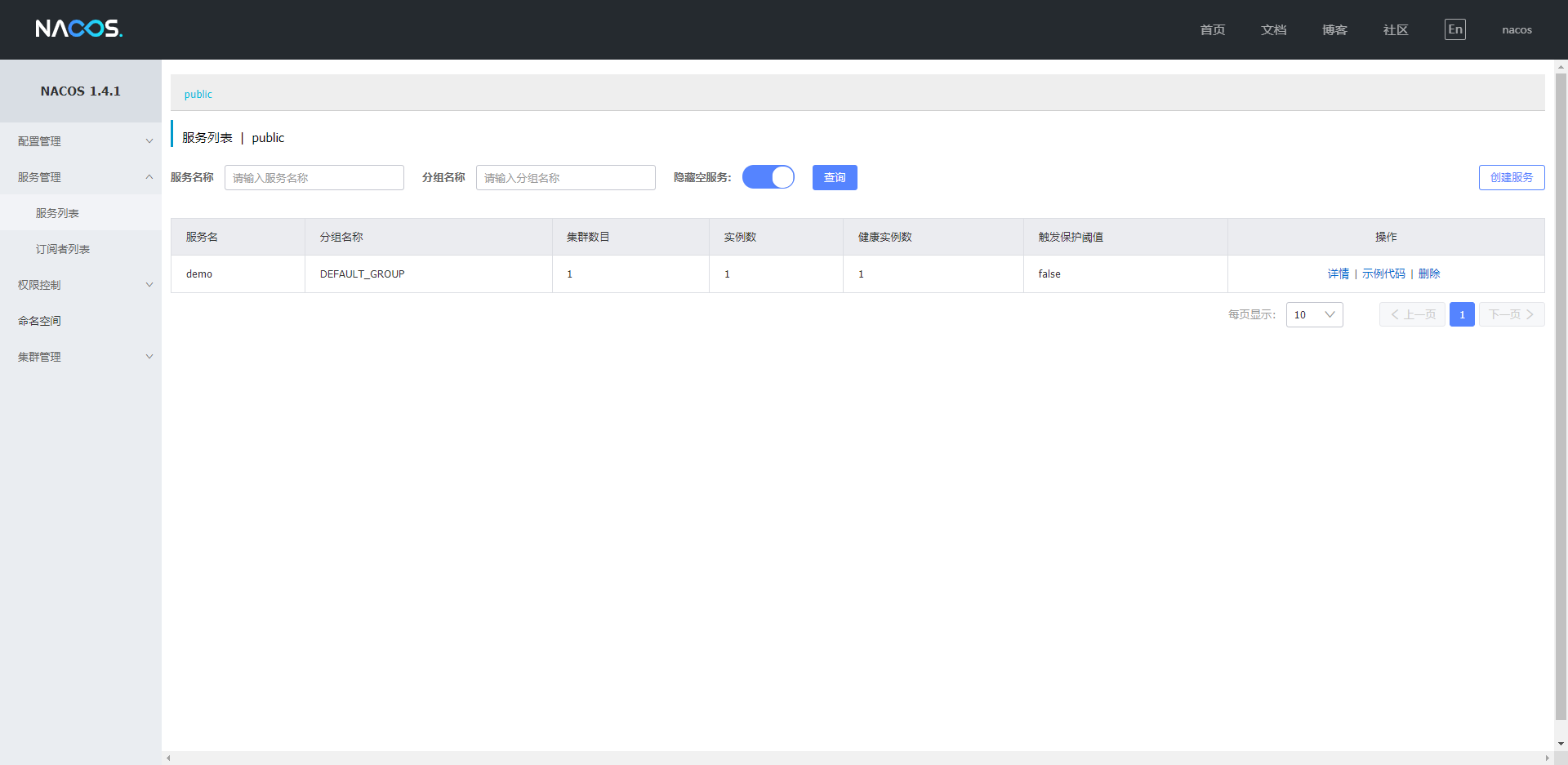The image size is (1568, 765).
Task: Click the 查询 button
Action: 835,177
